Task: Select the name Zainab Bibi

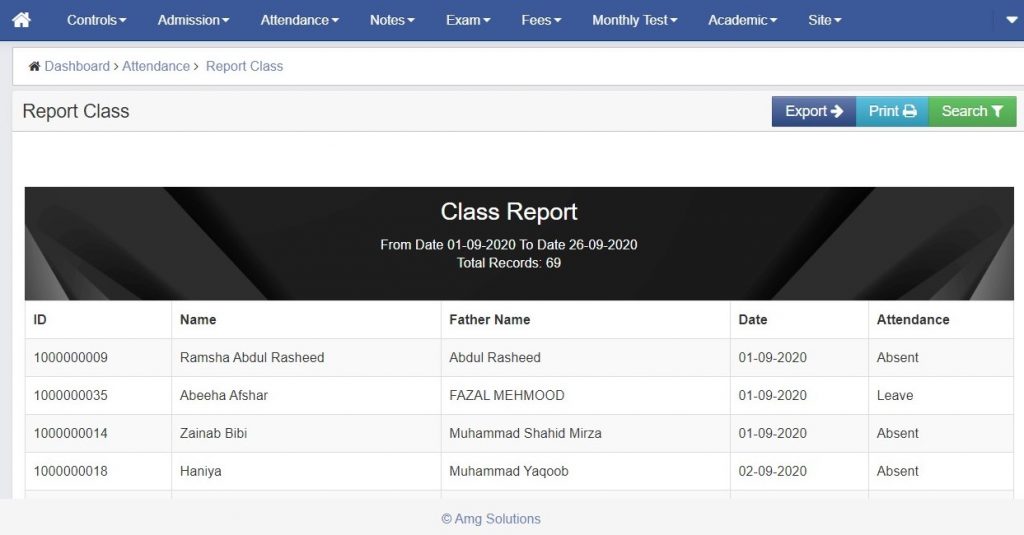Action: click(214, 433)
